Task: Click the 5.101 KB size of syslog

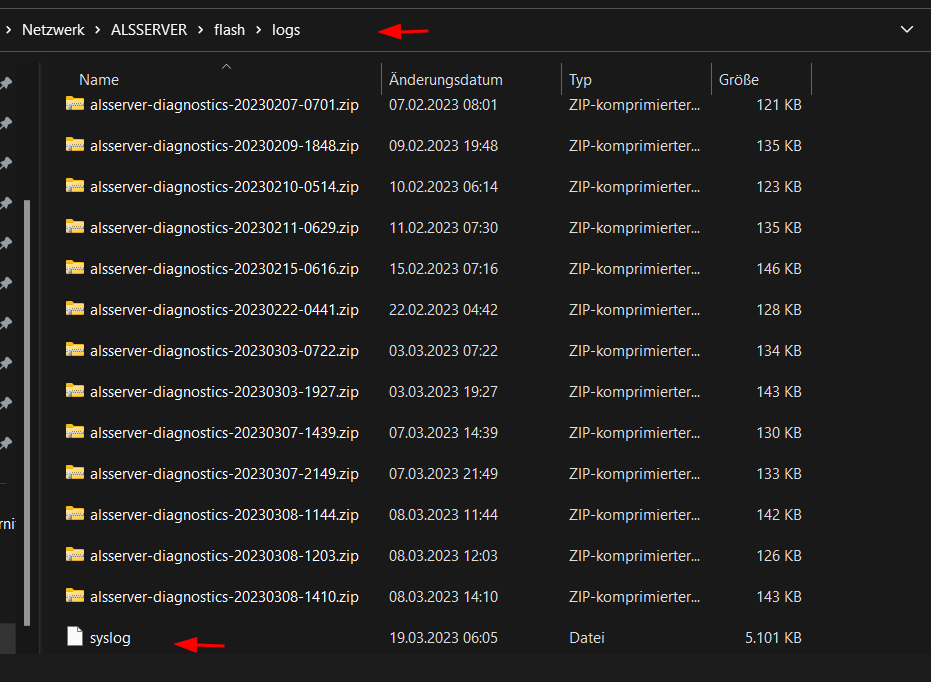Action: (774, 637)
